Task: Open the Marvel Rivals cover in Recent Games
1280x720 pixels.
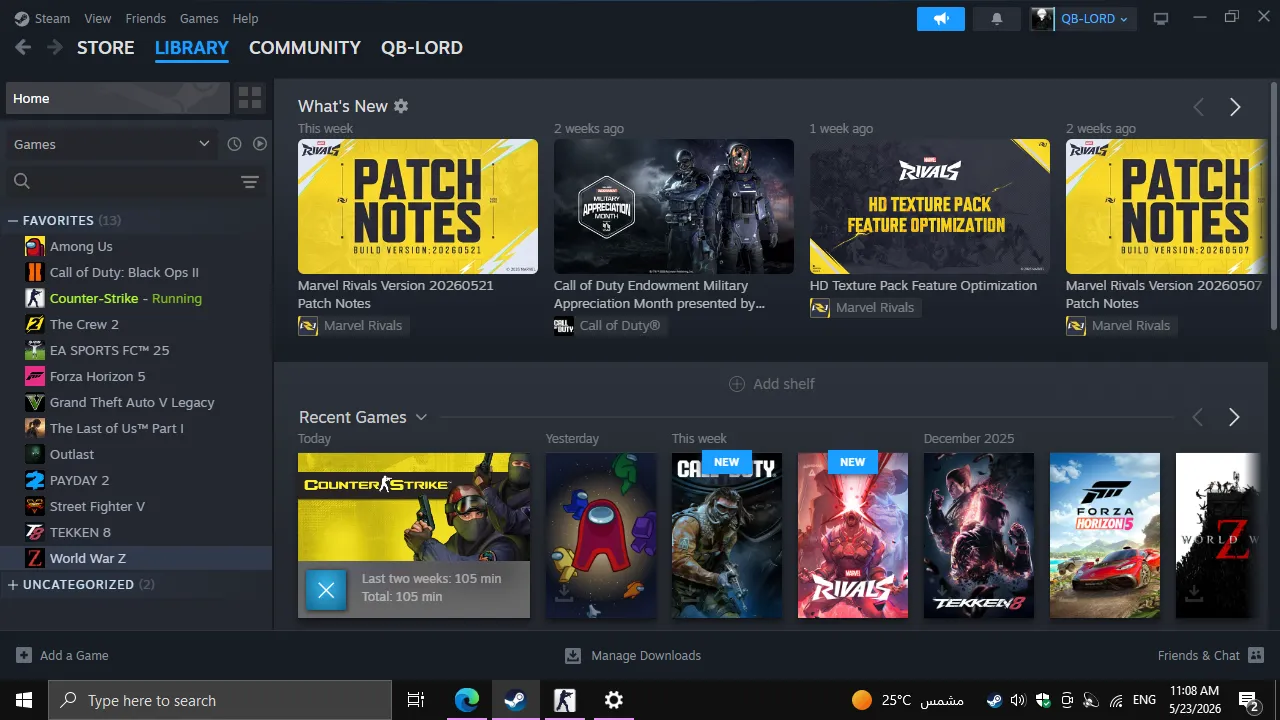Action: pos(853,535)
